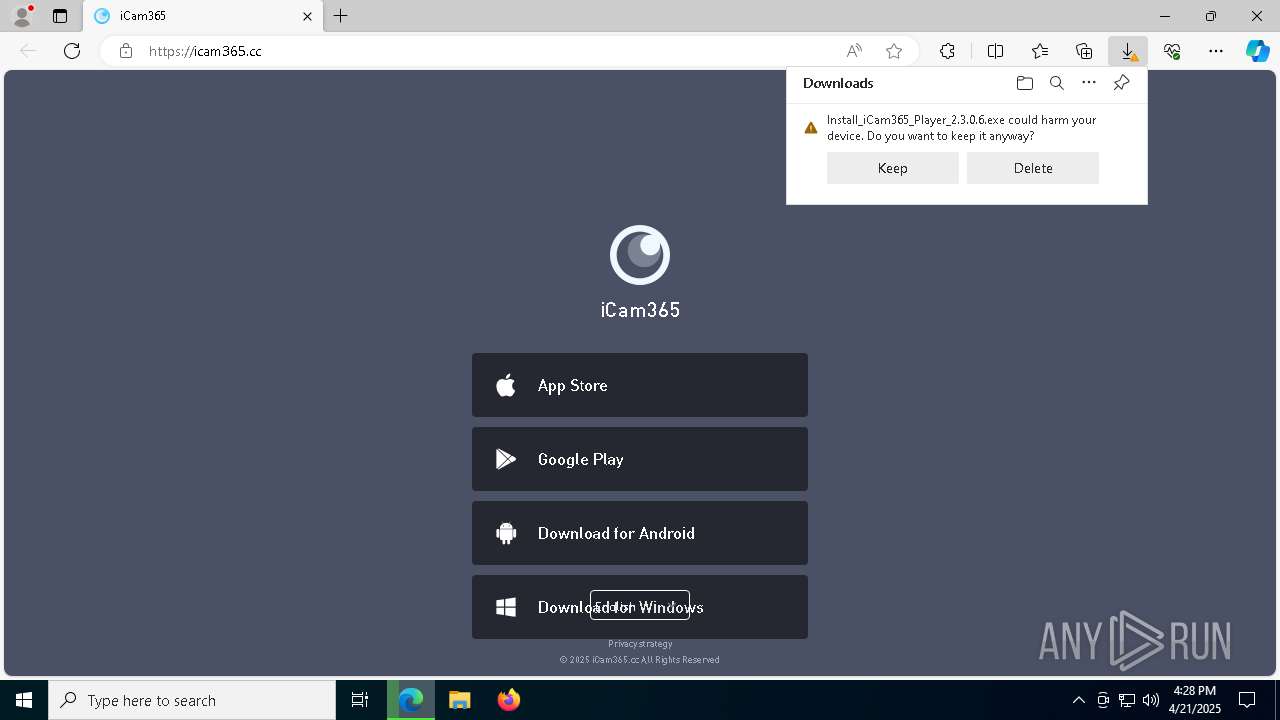Open more options in Downloads panel
The width and height of the screenshot is (1280, 720).
click(x=1089, y=83)
